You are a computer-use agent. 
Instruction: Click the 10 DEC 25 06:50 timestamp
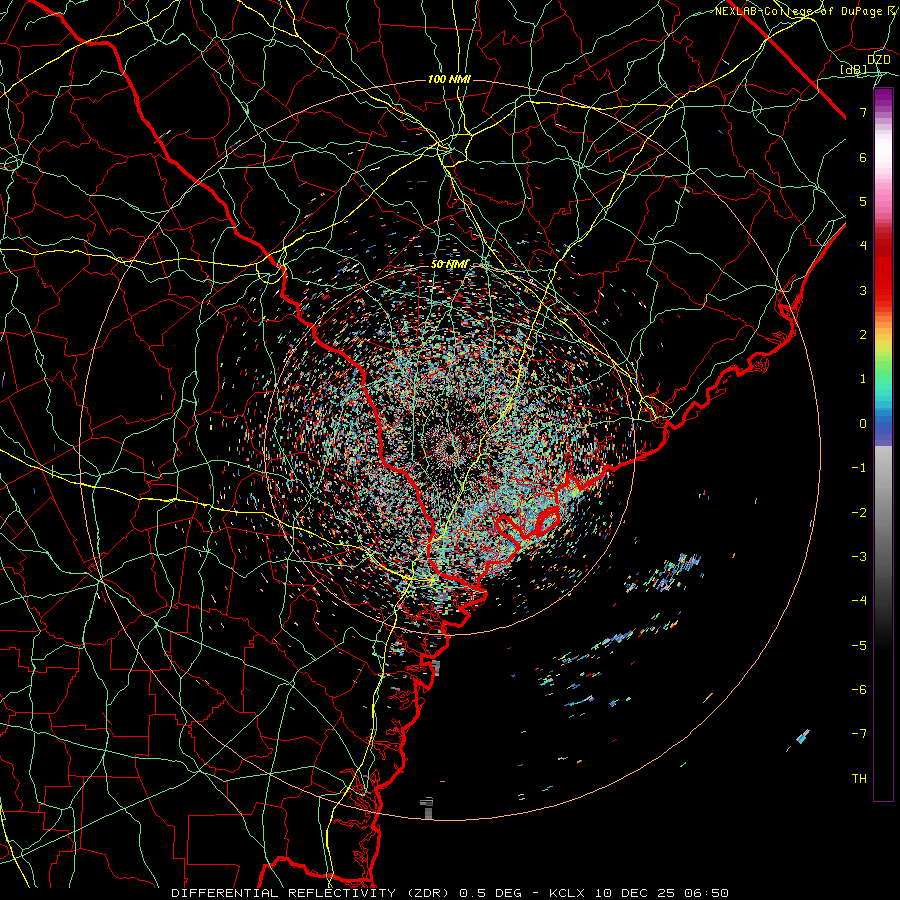661,893
